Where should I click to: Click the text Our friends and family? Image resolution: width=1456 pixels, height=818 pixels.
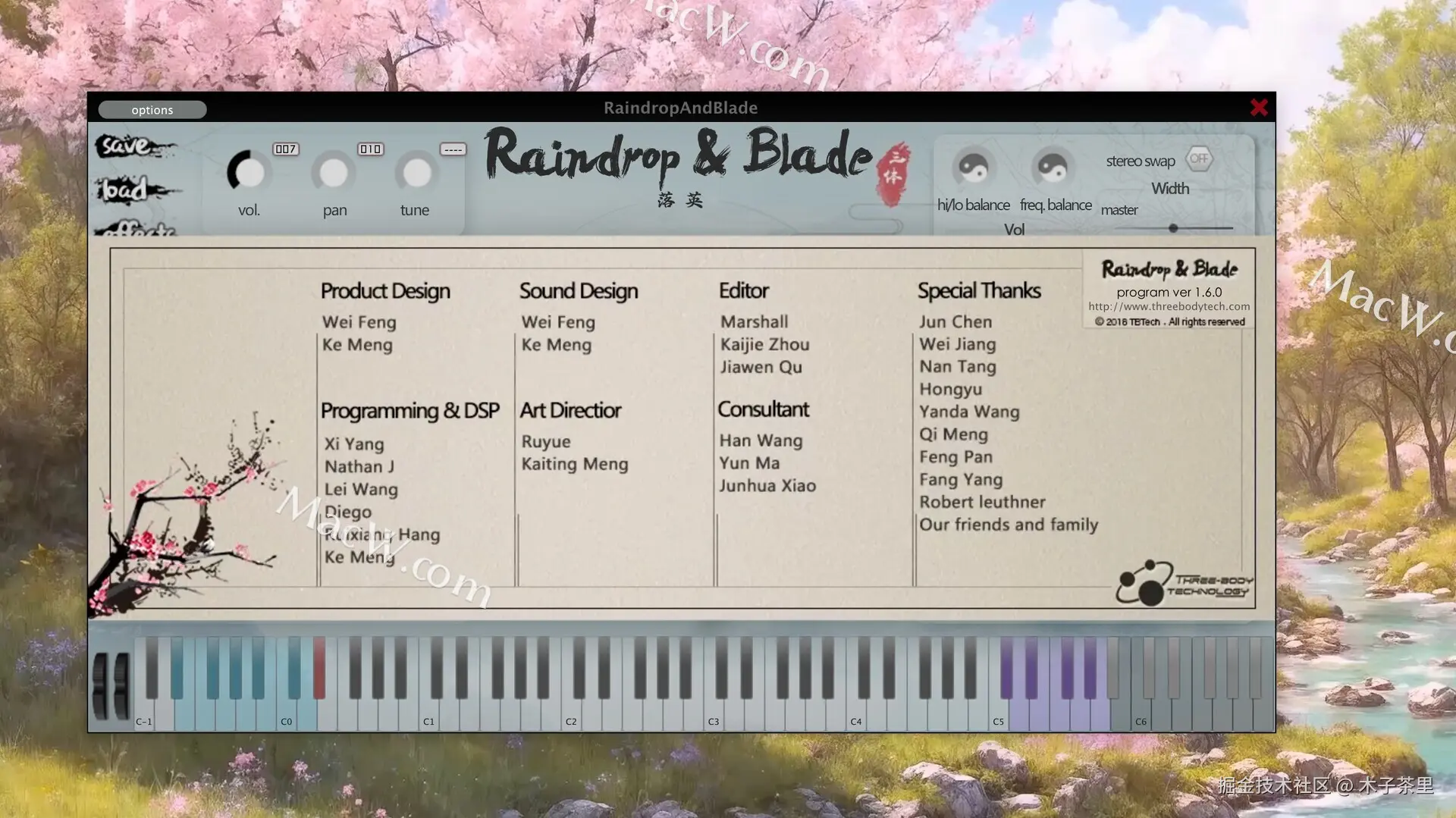[x=1009, y=525]
